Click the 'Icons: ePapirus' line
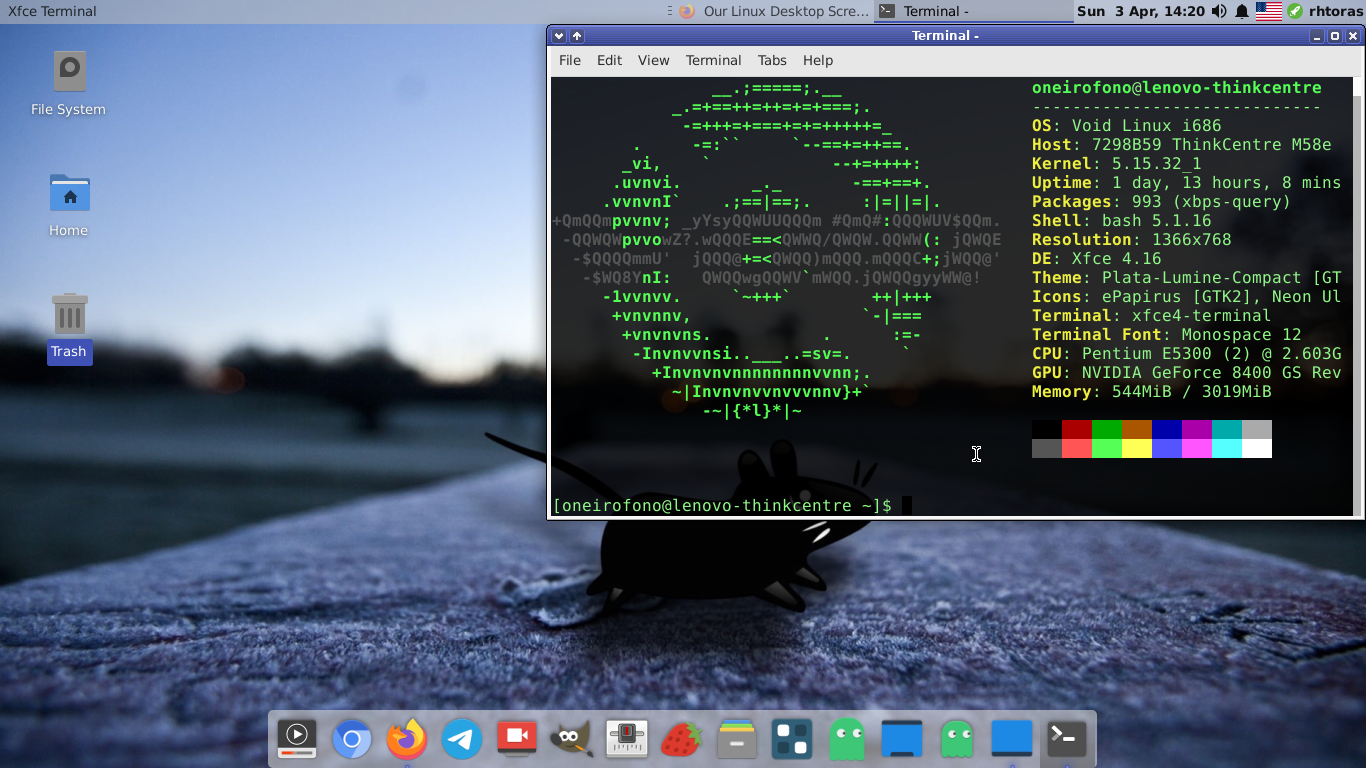The height and width of the screenshot is (768, 1366). (x=1187, y=297)
